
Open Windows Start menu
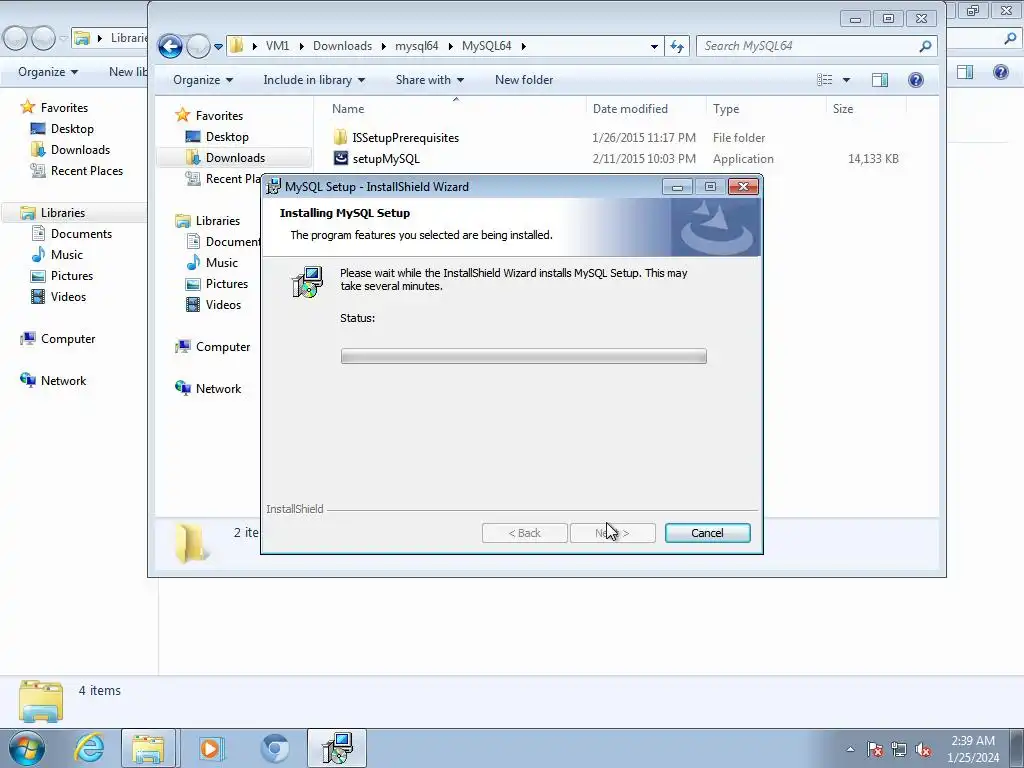coord(27,748)
